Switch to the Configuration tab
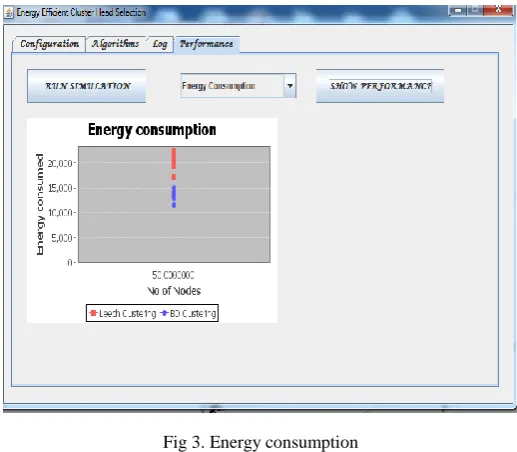 point(49,44)
